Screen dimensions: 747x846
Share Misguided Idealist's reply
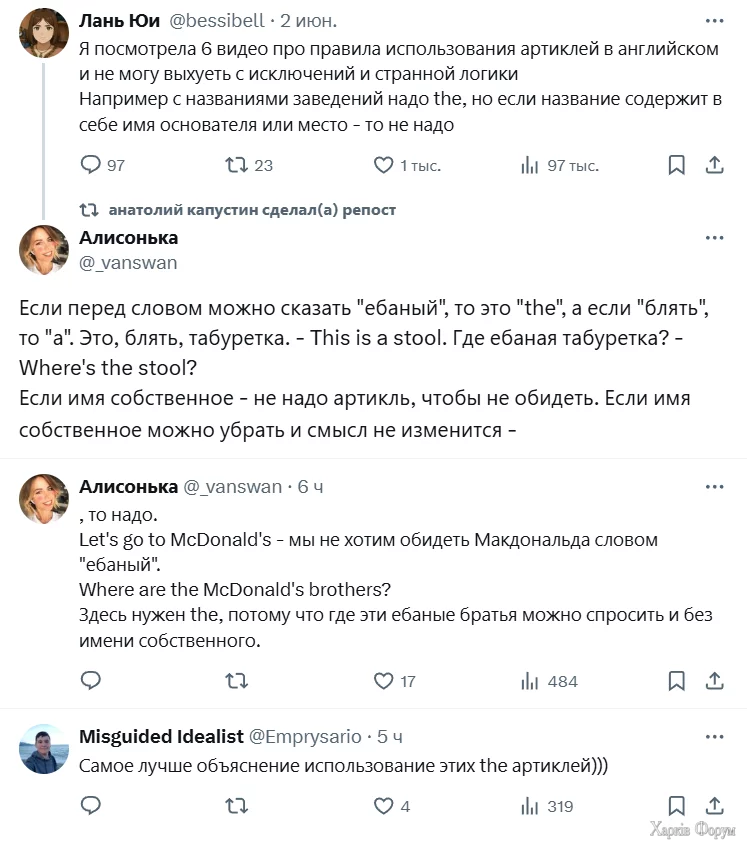click(715, 806)
